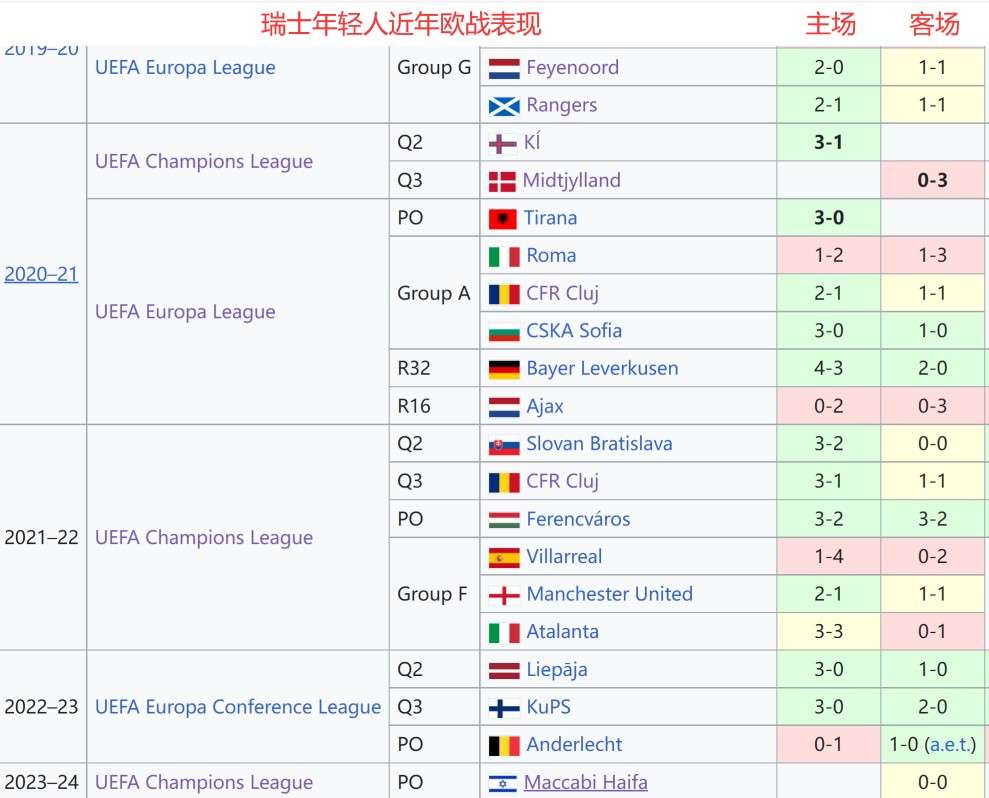Click the Scotland flag next to Rangers
Image resolution: width=989 pixels, height=798 pixels.
(x=504, y=106)
